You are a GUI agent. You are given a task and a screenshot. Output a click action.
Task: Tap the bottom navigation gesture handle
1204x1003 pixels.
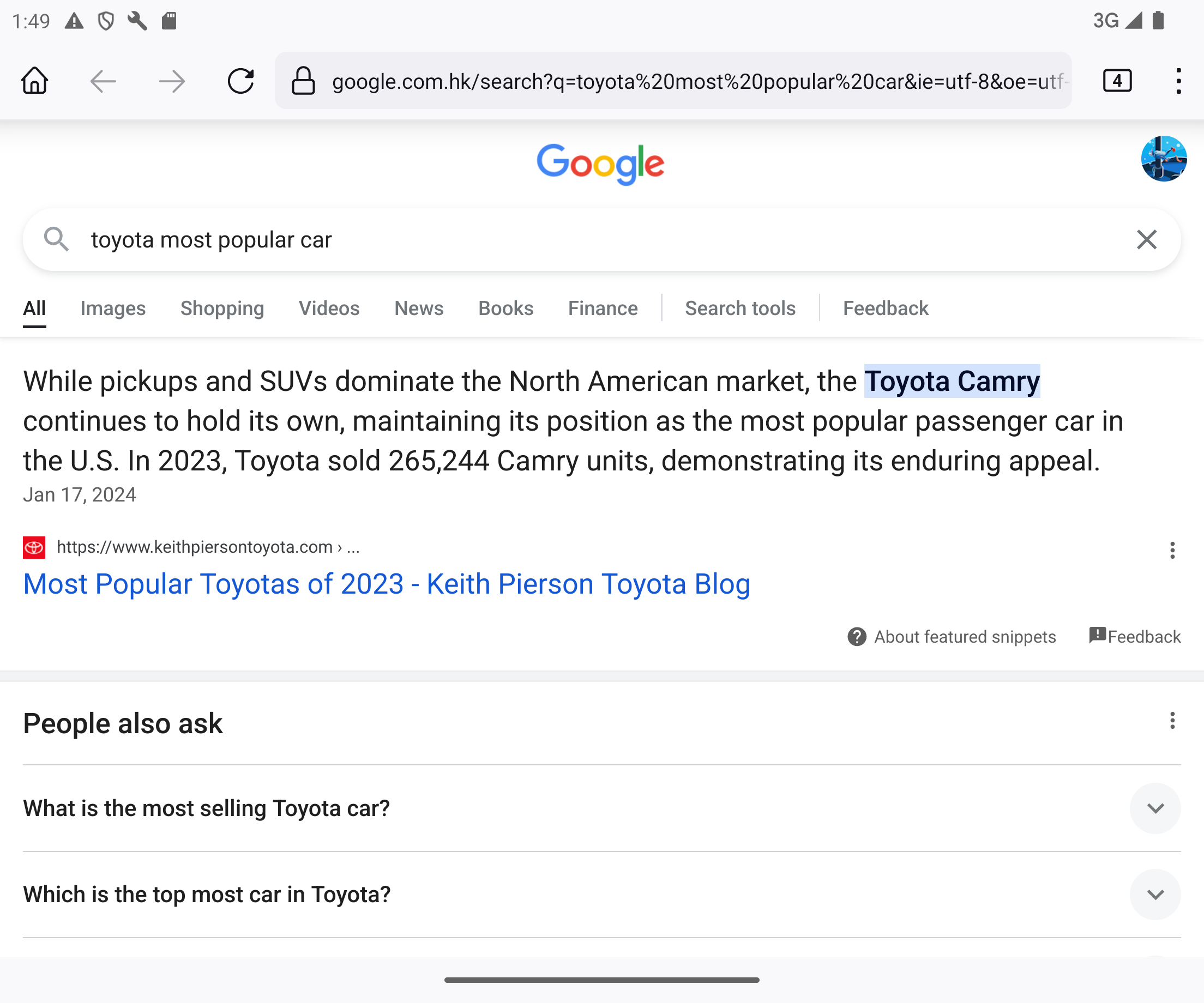(602, 980)
